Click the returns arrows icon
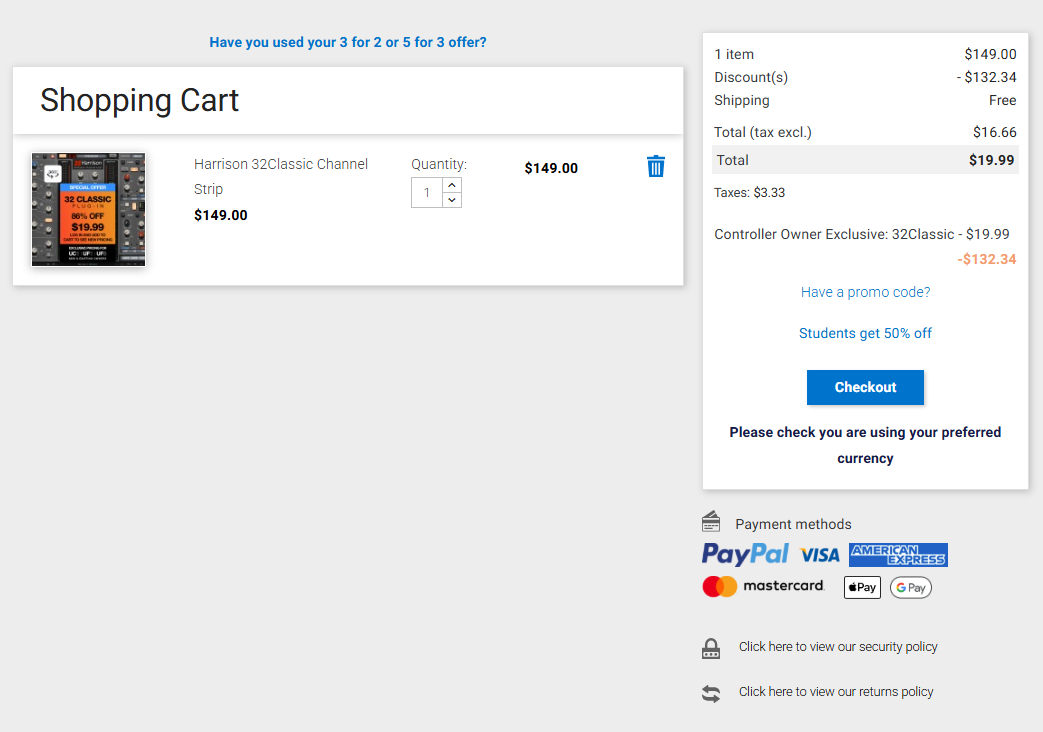 pos(711,693)
